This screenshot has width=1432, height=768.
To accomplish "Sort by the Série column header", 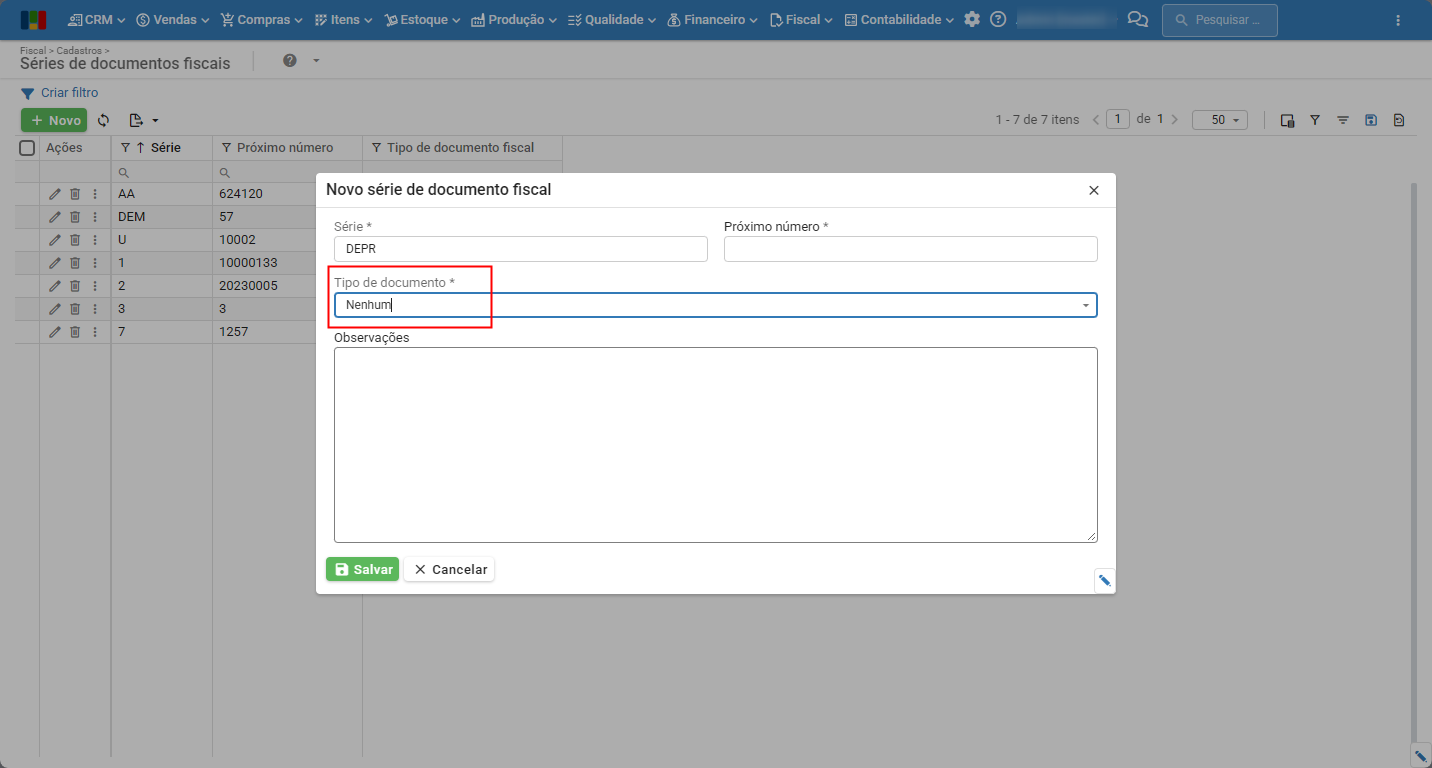I will (166, 148).
